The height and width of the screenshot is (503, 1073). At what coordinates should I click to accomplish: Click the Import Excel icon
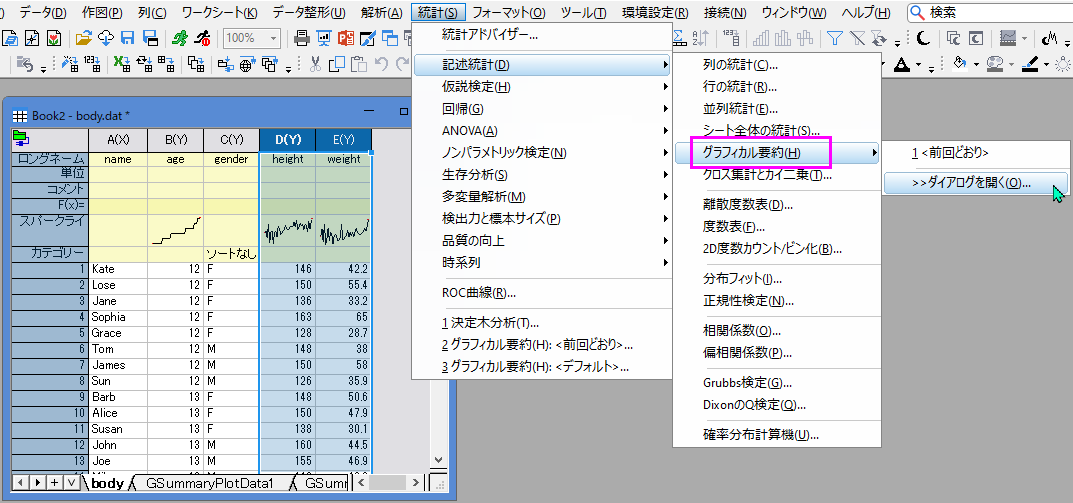click(122, 64)
